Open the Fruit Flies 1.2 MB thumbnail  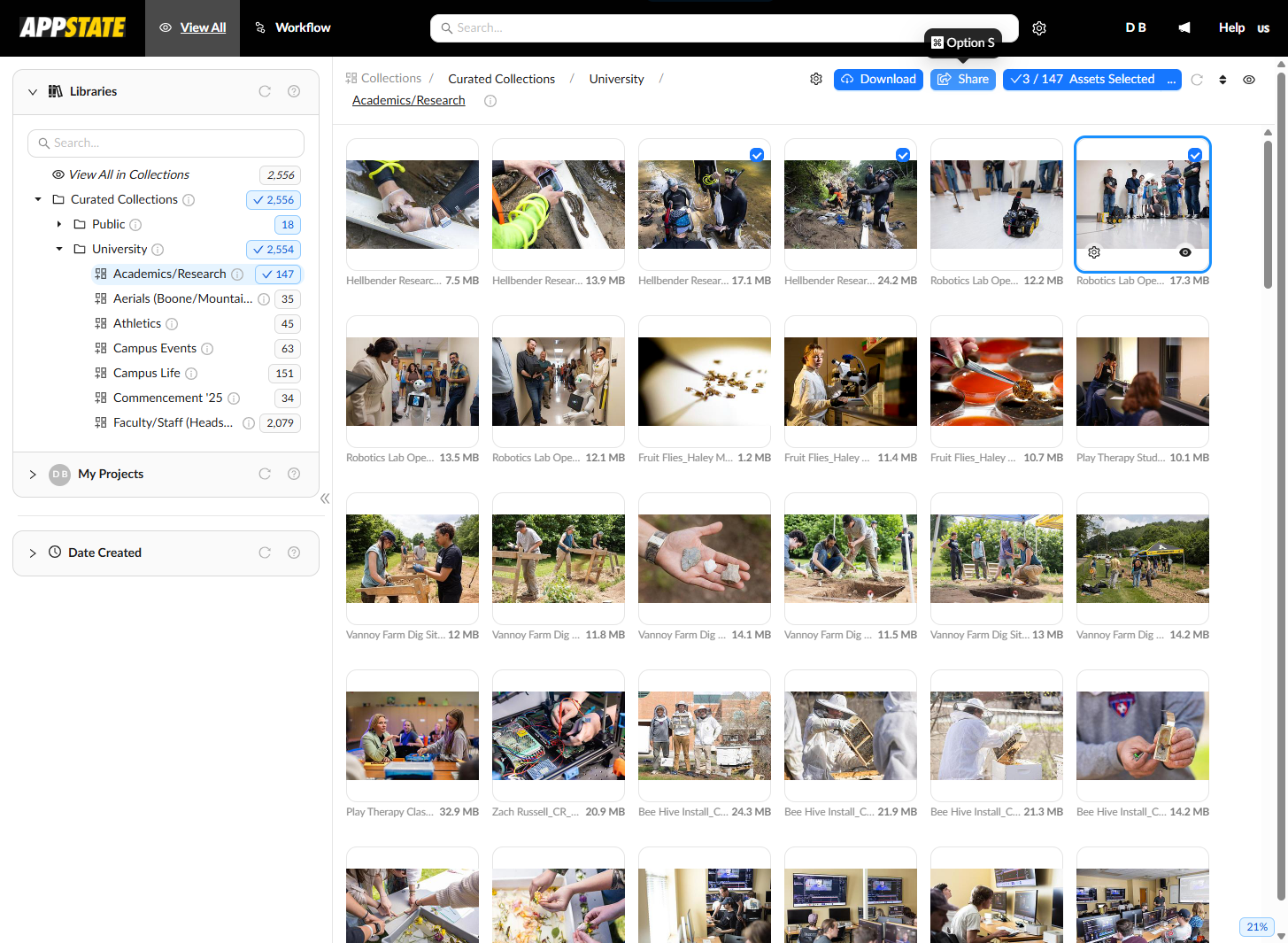coord(705,382)
